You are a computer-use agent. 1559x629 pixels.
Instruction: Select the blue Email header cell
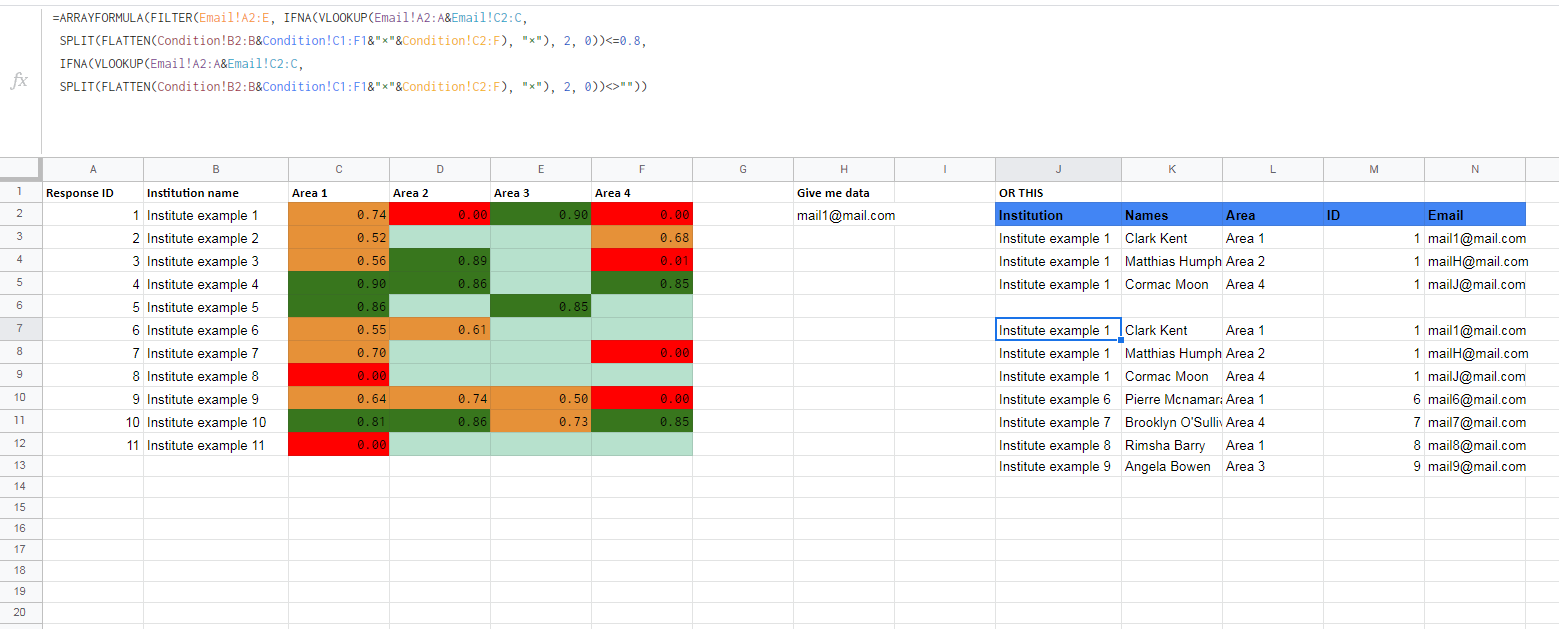click(x=1475, y=215)
